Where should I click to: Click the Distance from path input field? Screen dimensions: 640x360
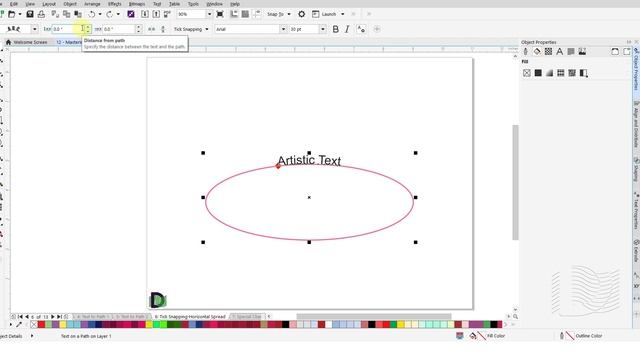[68, 29]
